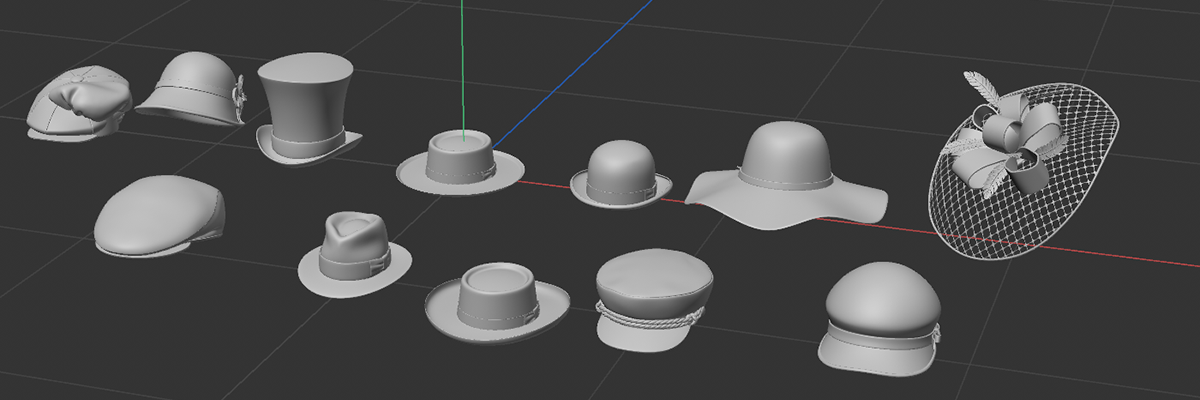
Task: Click the green Y axis line
Action: pyautogui.click(x=462, y=60)
